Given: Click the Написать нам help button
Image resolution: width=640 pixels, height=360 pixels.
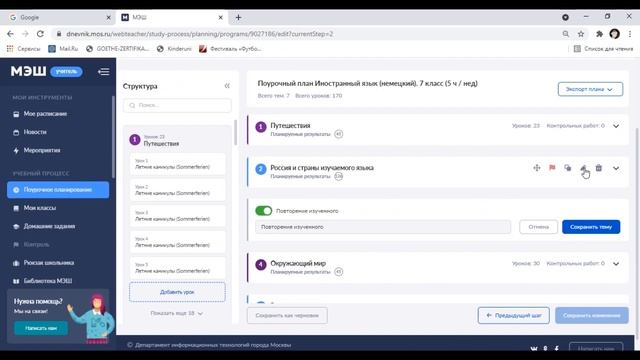Looking at the screenshot, I should coord(41,328).
